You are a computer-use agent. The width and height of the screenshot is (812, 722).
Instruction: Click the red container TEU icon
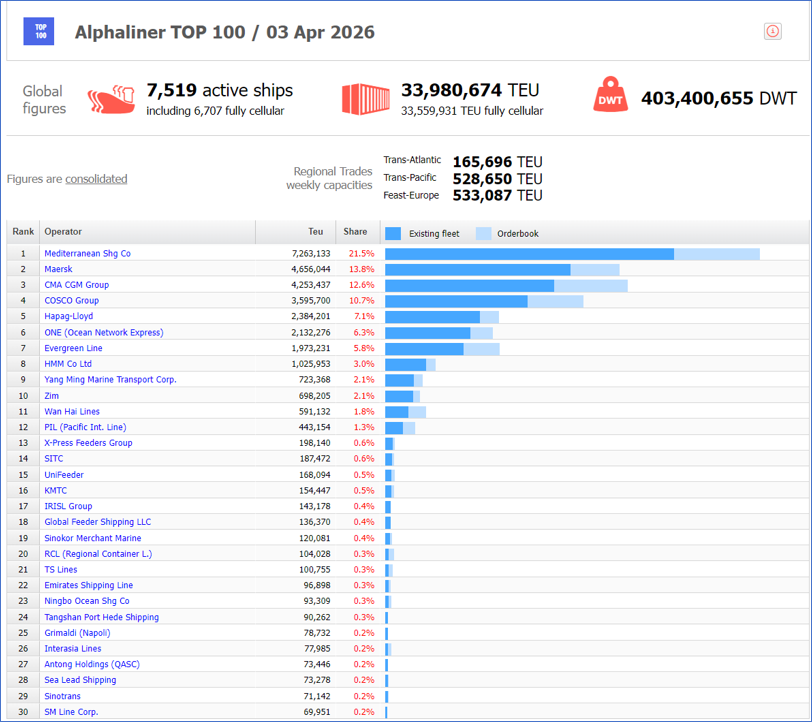[x=365, y=99]
